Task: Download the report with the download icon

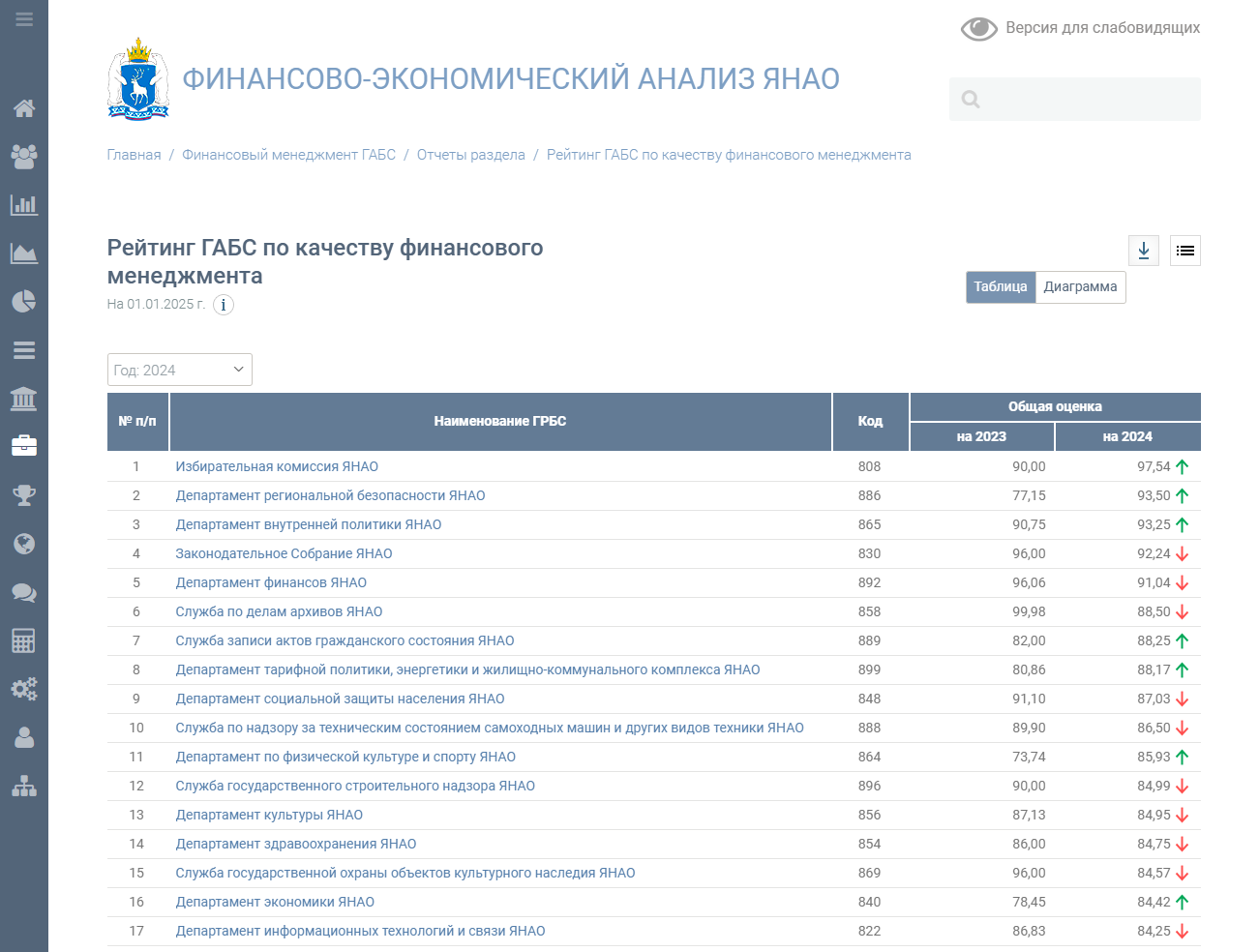Action: [x=1144, y=251]
